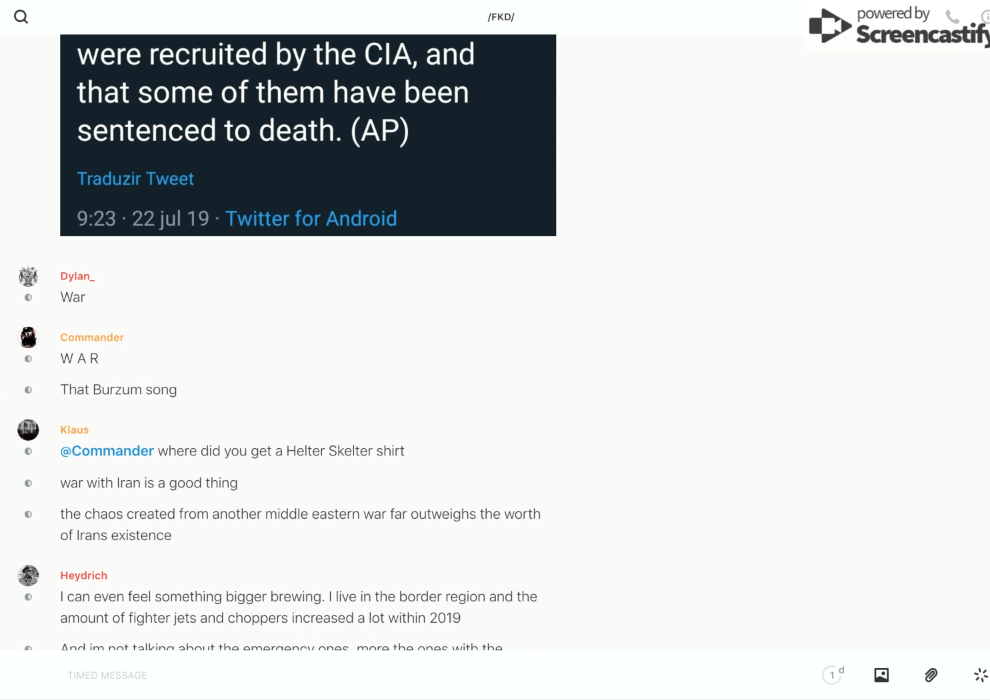Start a voice call with phone icon
Viewport: 990px width, 700px height.
[x=952, y=17]
